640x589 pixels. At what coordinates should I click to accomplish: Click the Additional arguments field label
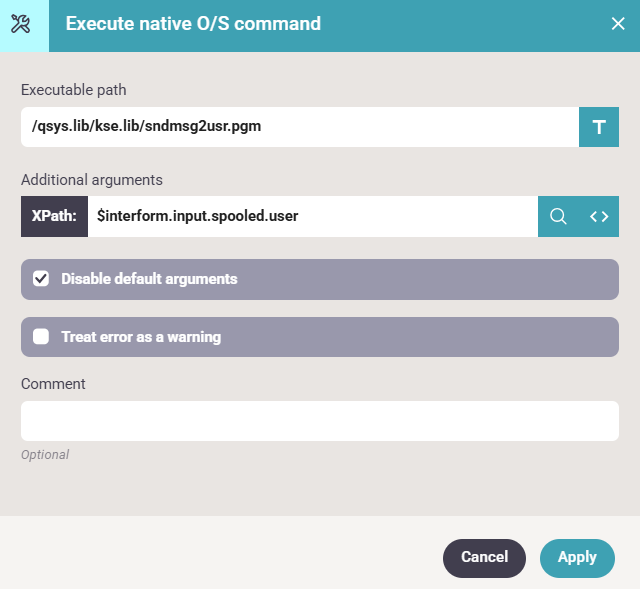pos(92,180)
